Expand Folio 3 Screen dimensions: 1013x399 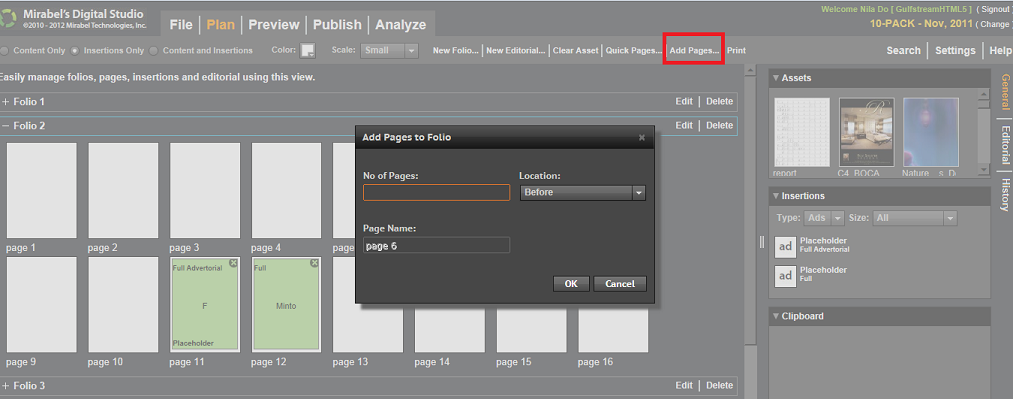(x=6, y=386)
